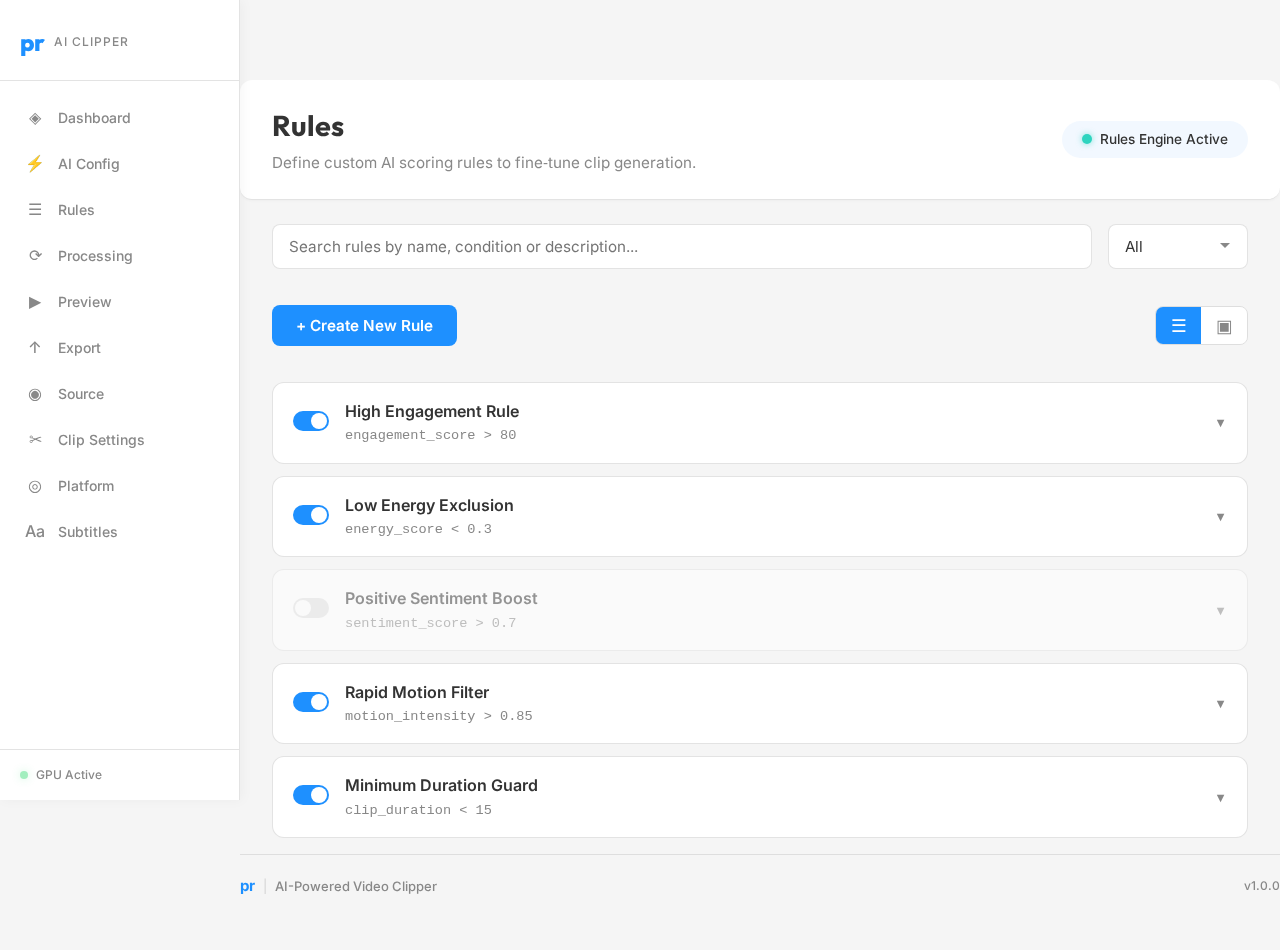Switch to list view layout
Image resolution: width=1280 pixels, height=950 pixels.
coord(1178,326)
